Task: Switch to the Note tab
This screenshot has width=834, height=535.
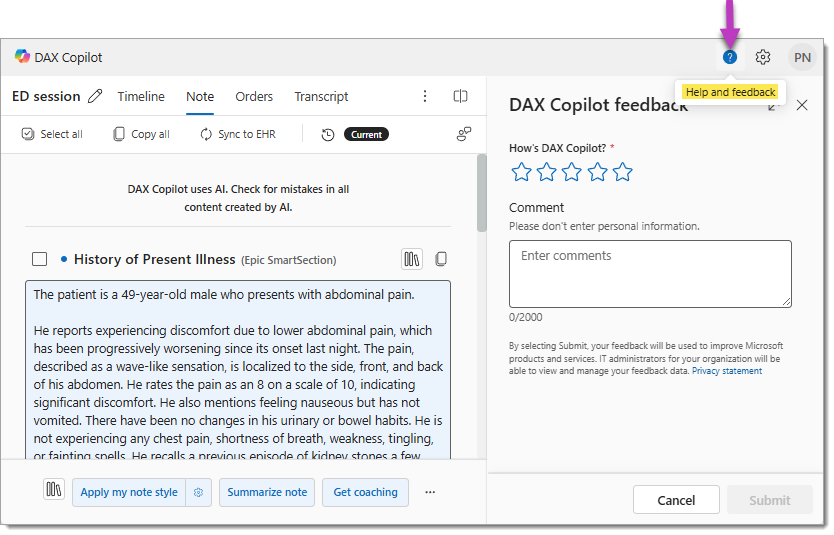Action: pyautogui.click(x=200, y=96)
